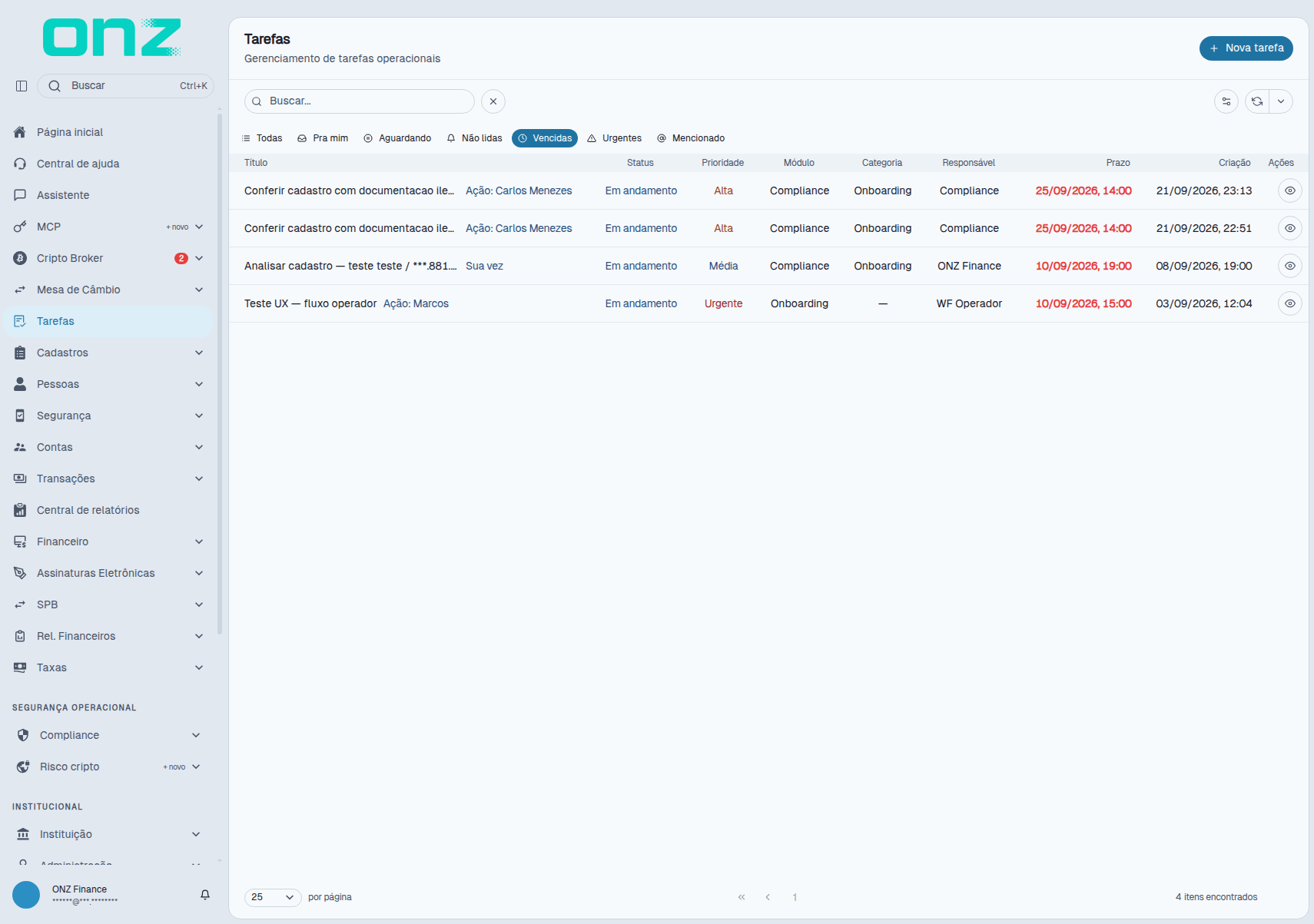Click sidebar Buscar Ctrl+K field
The width and height of the screenshot is (1314, 924).
click(125, 86)
